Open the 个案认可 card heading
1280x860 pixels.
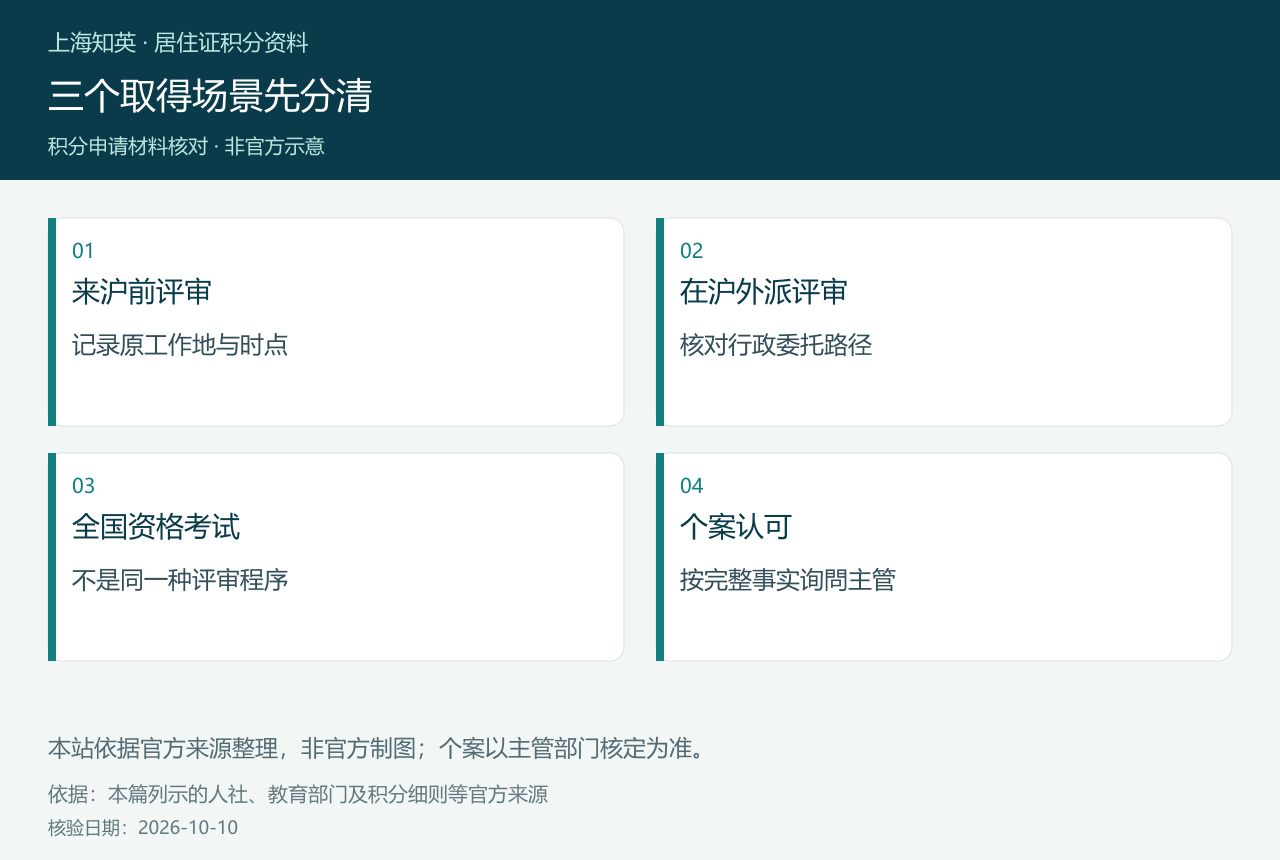click(736, 527)
